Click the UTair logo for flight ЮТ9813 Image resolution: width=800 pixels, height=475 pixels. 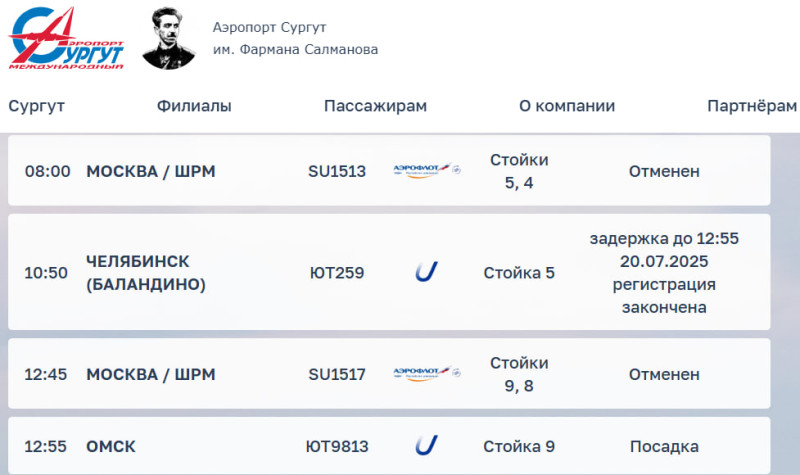pos(427,445)
